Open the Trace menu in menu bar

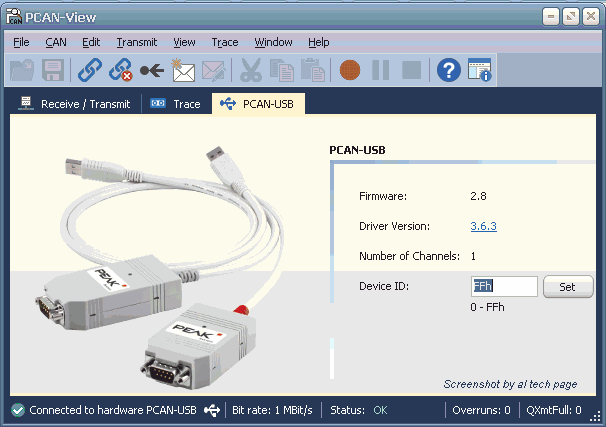tap(225, 42)
